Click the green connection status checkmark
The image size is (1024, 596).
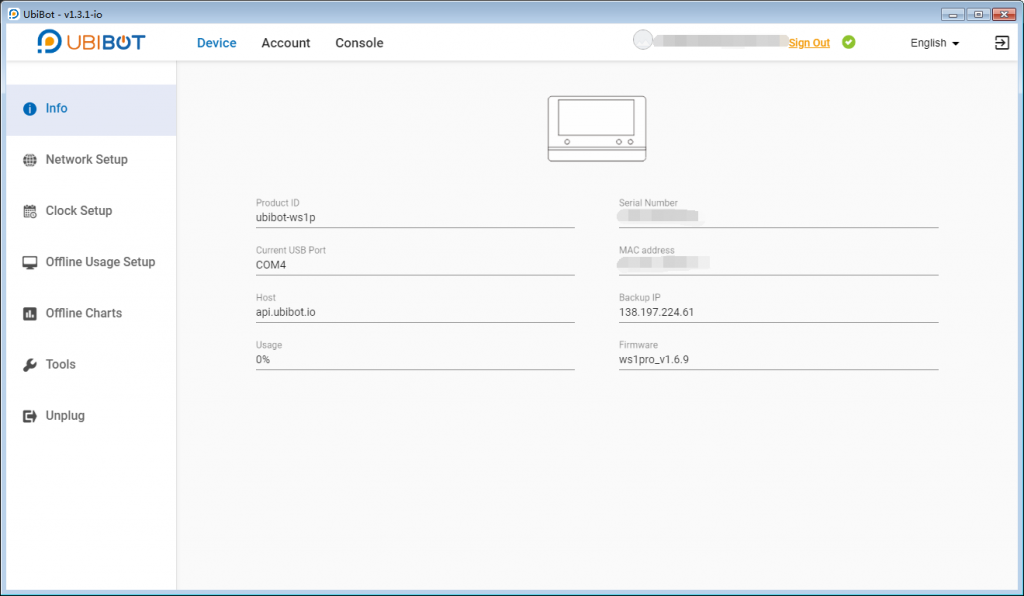coord(848,42)
